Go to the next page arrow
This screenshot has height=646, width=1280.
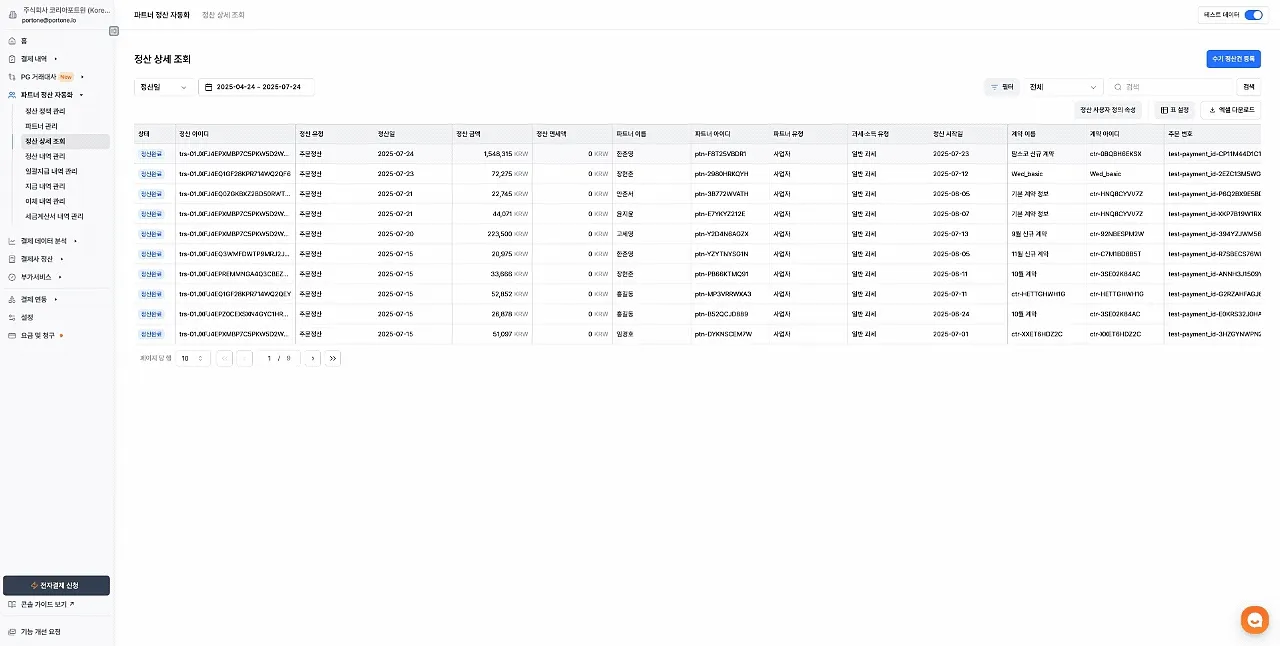(312, 358)
